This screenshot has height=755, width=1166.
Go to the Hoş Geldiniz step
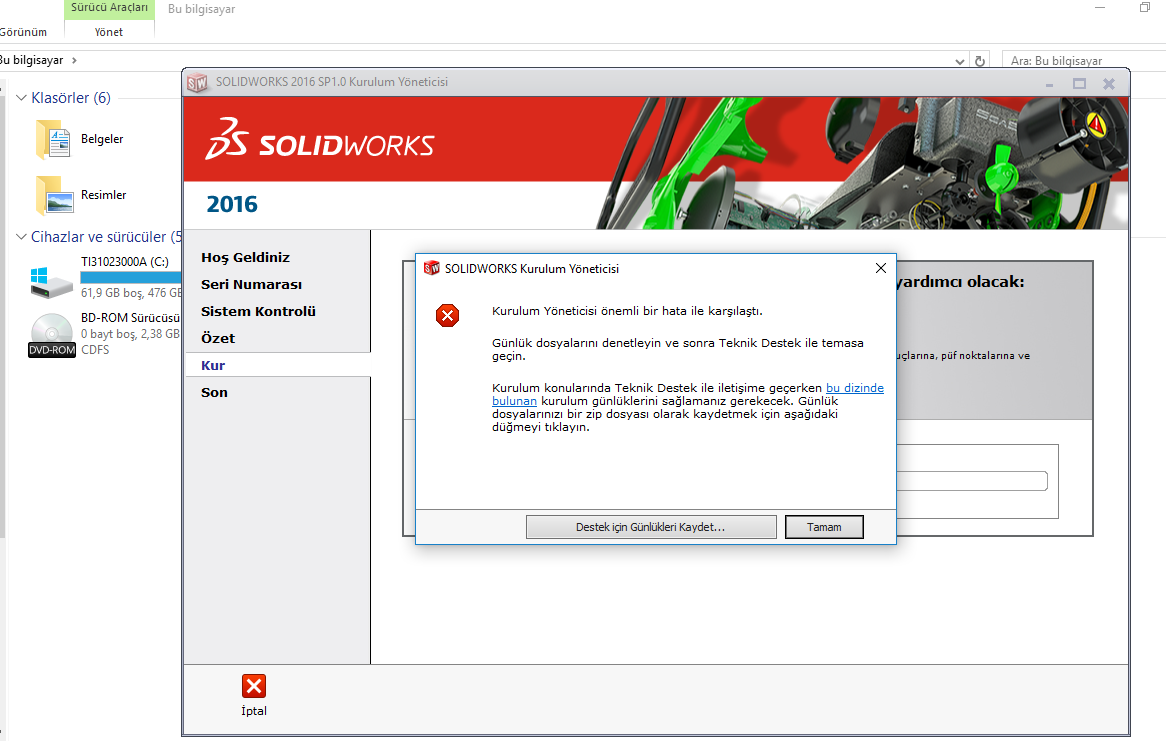pos(245,257)
